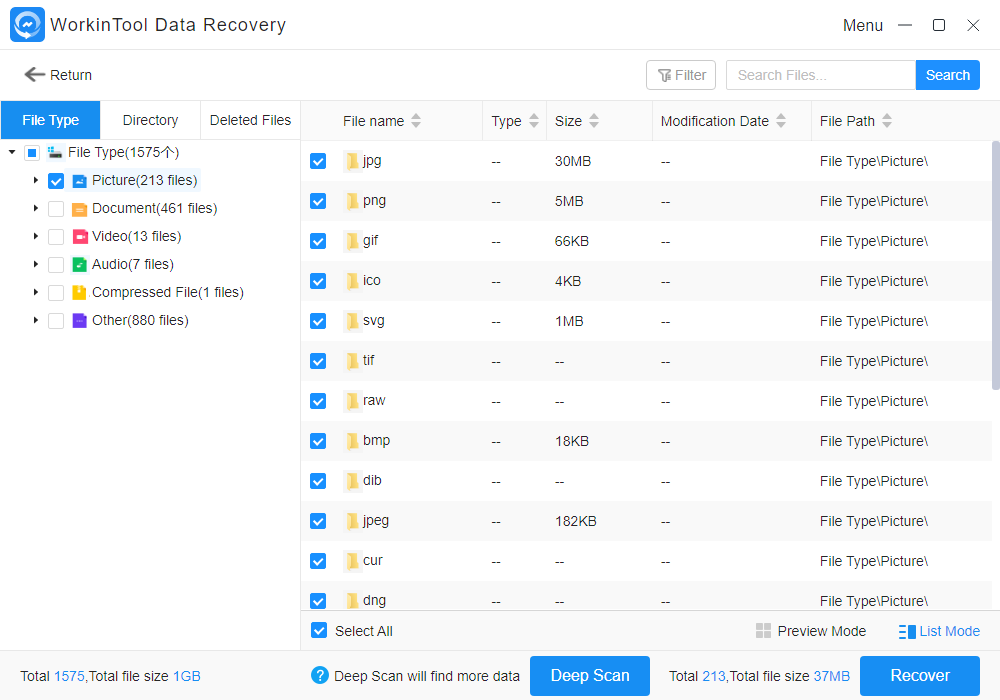The image size is (1000, 700).
Task: Switch to Preview Mode grid view
Action: click(811, 631)
